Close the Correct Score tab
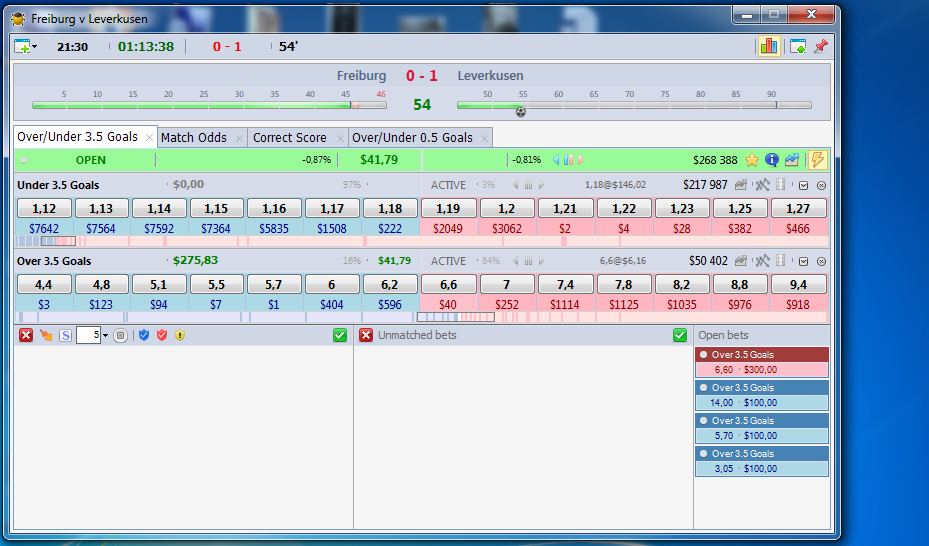The width and height of the screenshot is (929, 546). (x=340, y=139)
